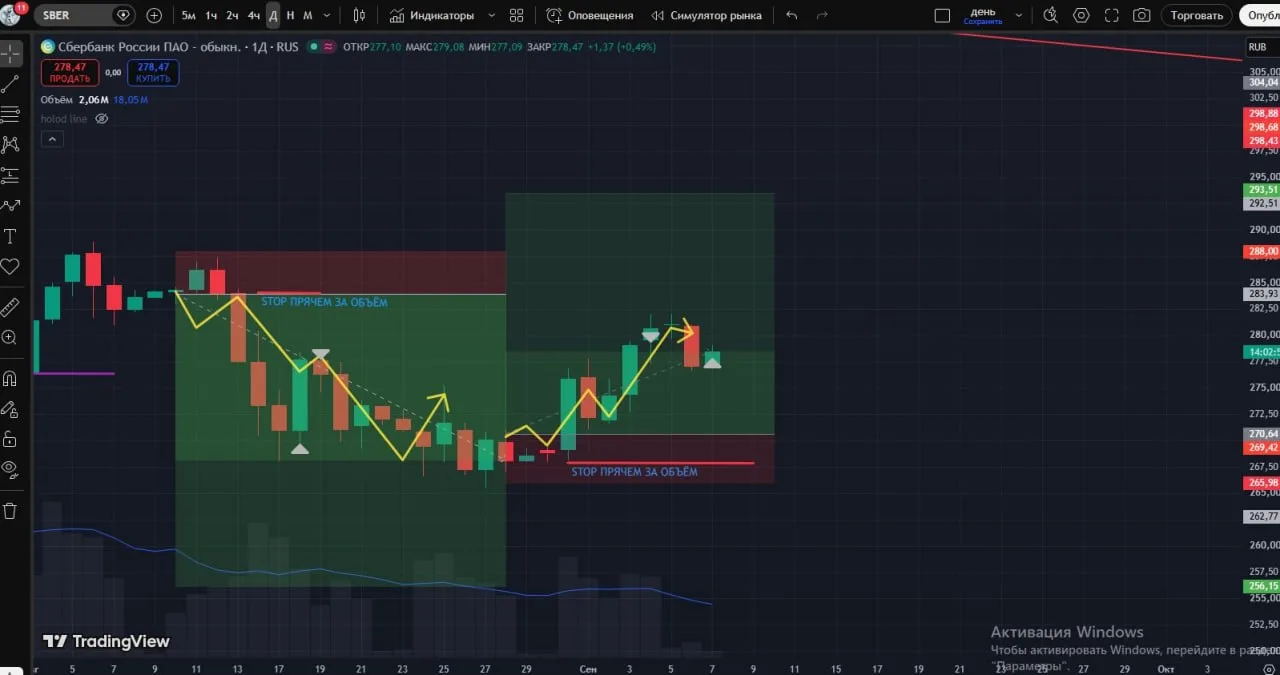Expand the indicators favorites chevron
The image size is (1280, 675).
coord(490,15)
